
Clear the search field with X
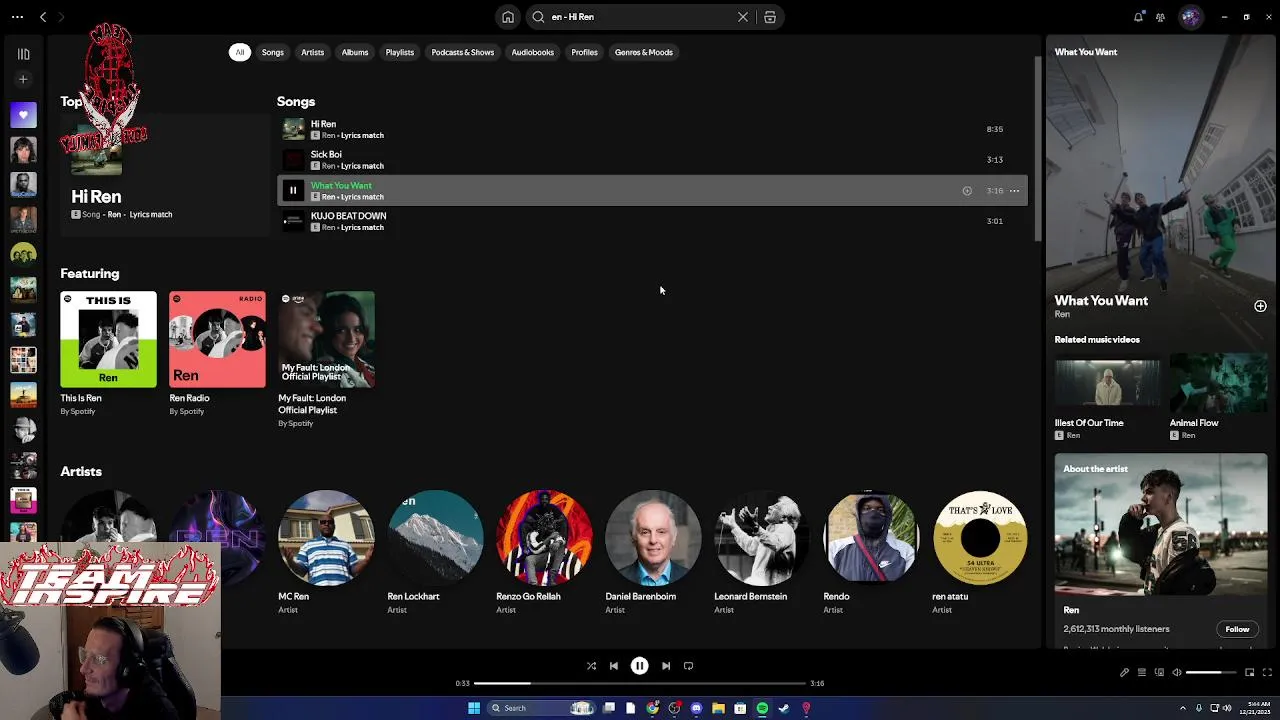743,17
